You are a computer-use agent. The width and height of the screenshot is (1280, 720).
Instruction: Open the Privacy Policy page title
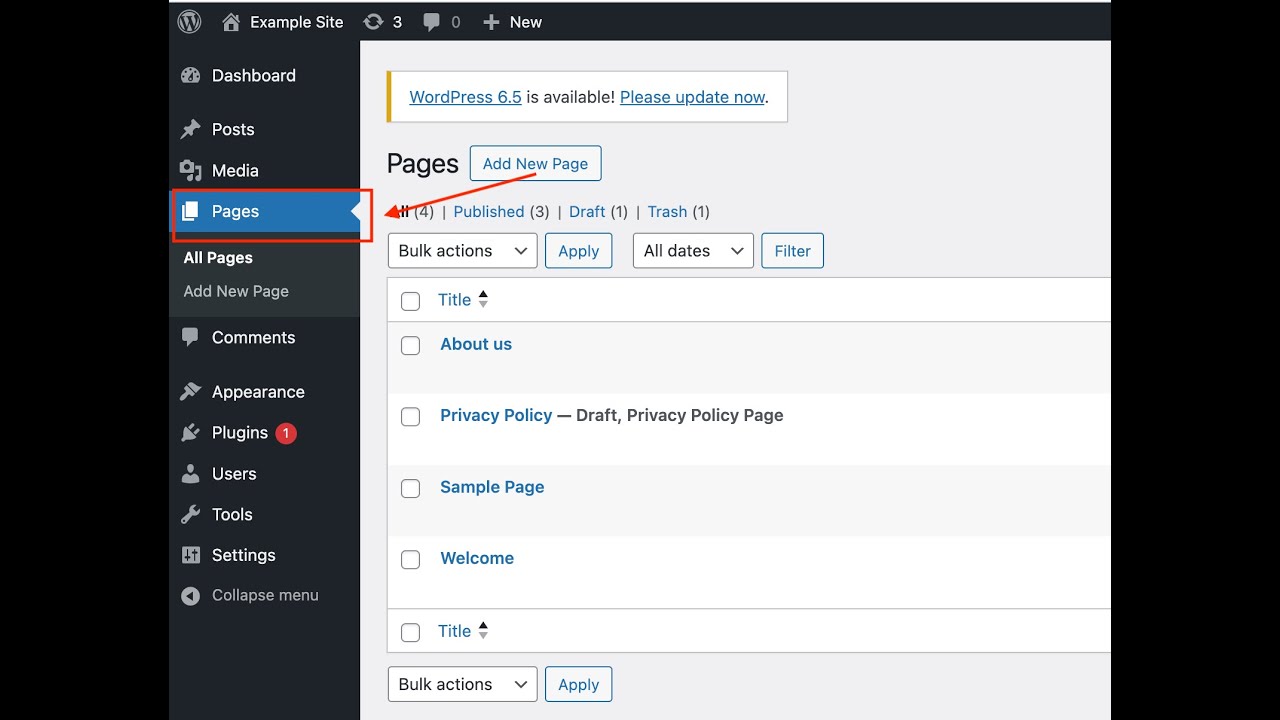496,415
